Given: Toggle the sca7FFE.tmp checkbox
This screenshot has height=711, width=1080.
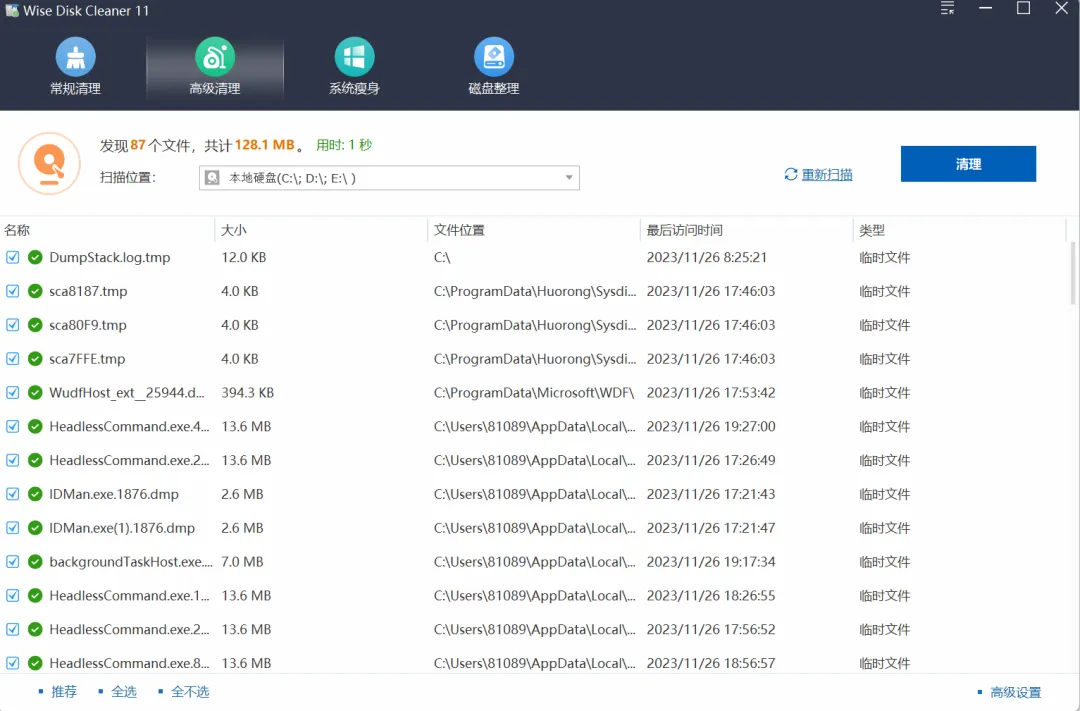Looking at the screenshot, I should pyautogui.click(x=12, y=359).
